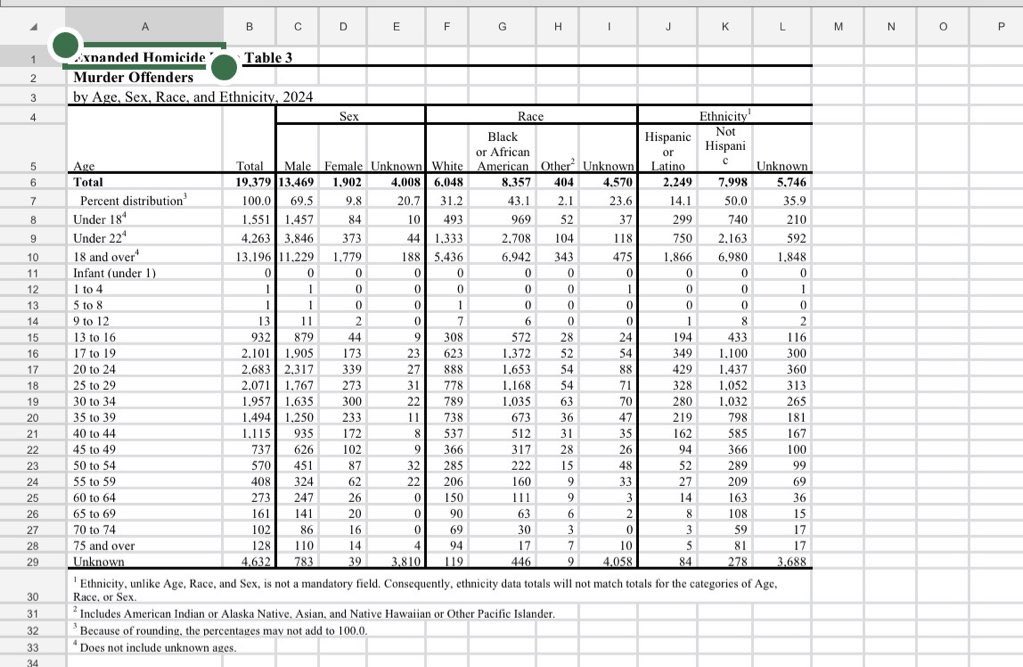The height and width of the screenshot is (667, 1023).
Task: Select column P header
Action: (1000, 27)
